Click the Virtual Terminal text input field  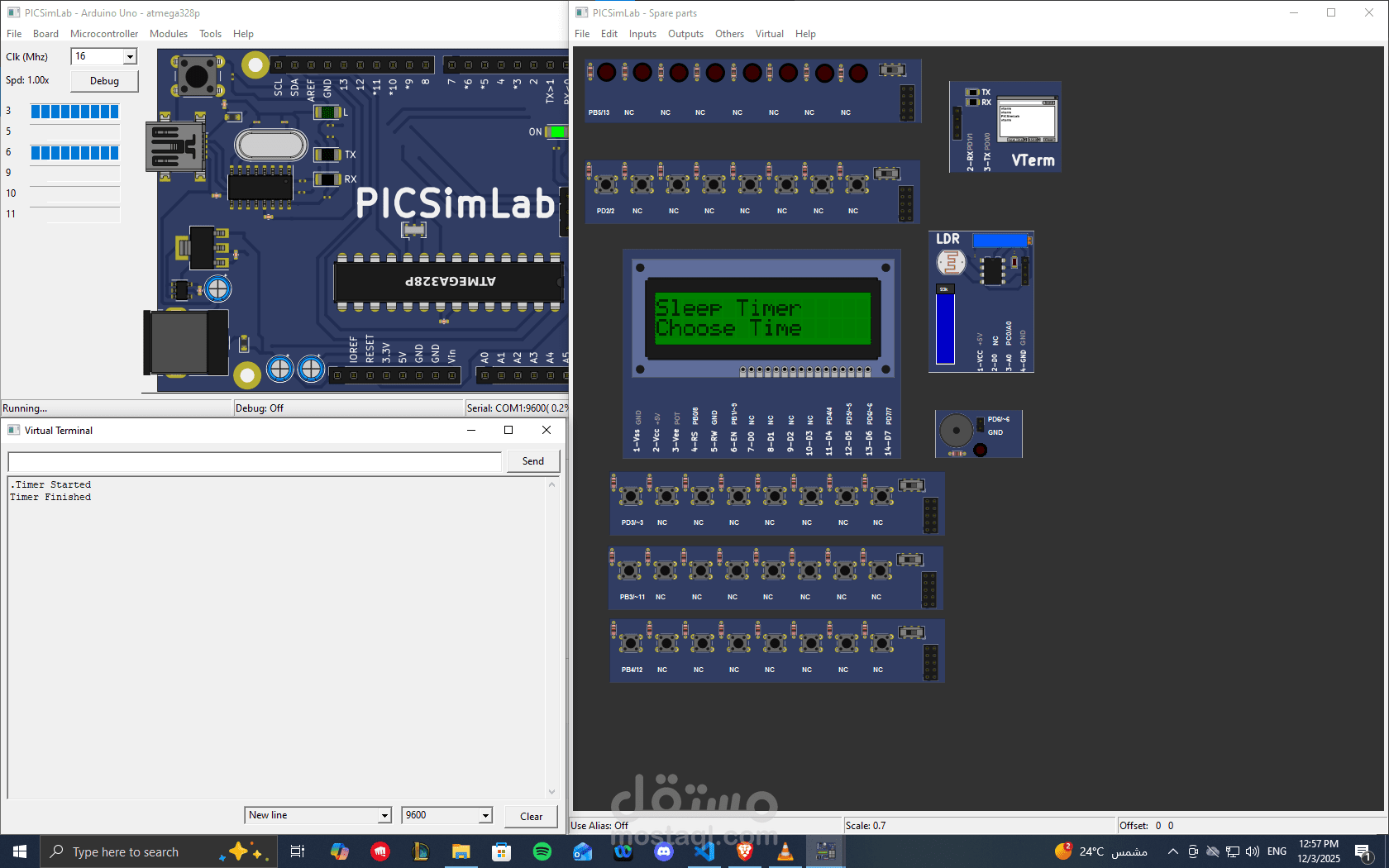pyautogui.click(x=255, y=461)
